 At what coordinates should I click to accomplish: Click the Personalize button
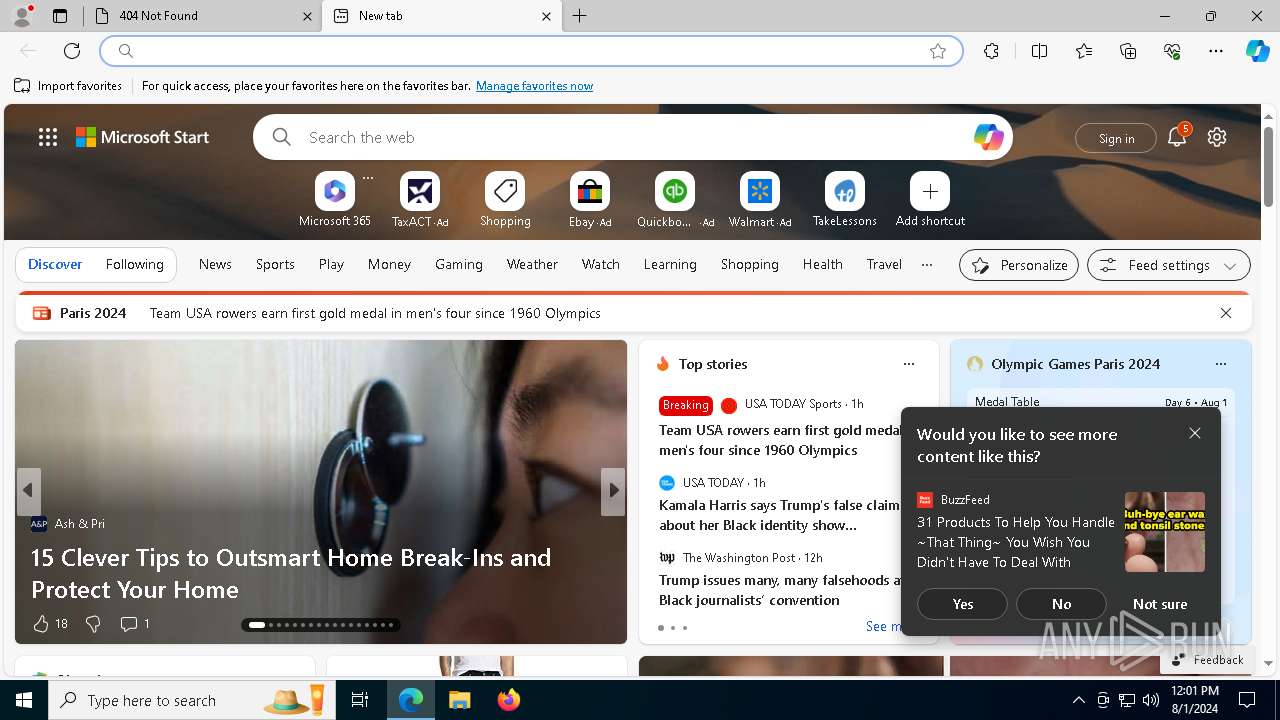(x=1019, y=265)
